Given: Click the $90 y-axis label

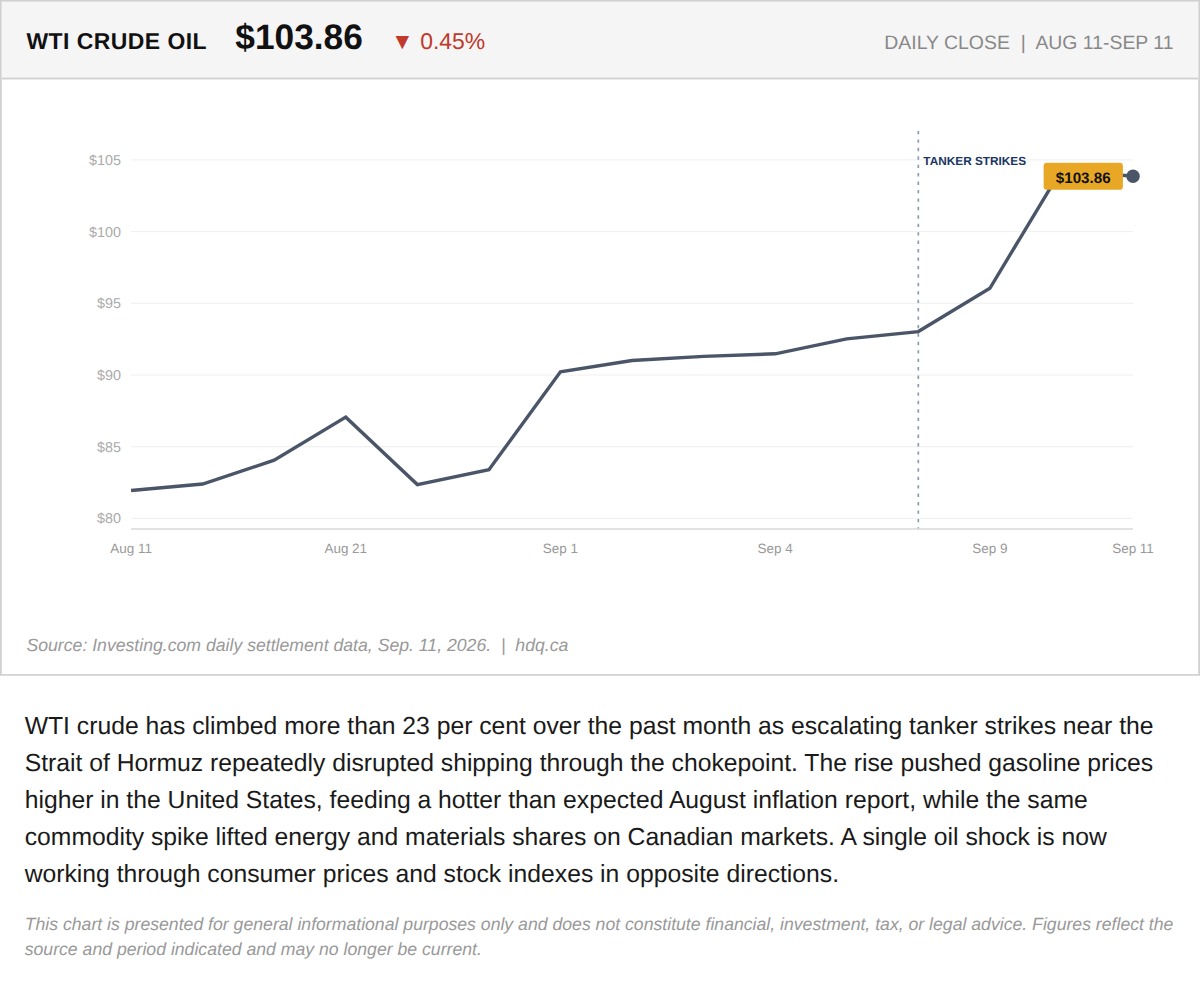Looking at the screenshot, I should click(108, 375).
